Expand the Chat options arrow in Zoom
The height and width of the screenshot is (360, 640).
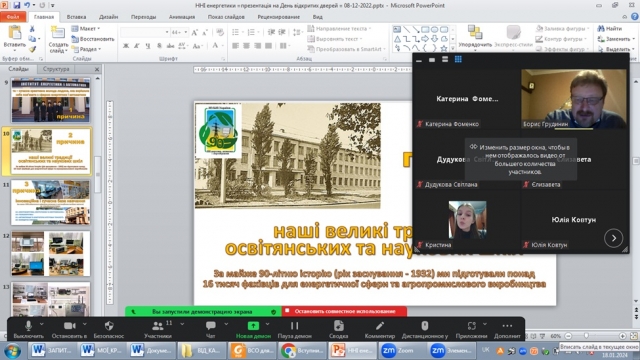pos(226,324)
